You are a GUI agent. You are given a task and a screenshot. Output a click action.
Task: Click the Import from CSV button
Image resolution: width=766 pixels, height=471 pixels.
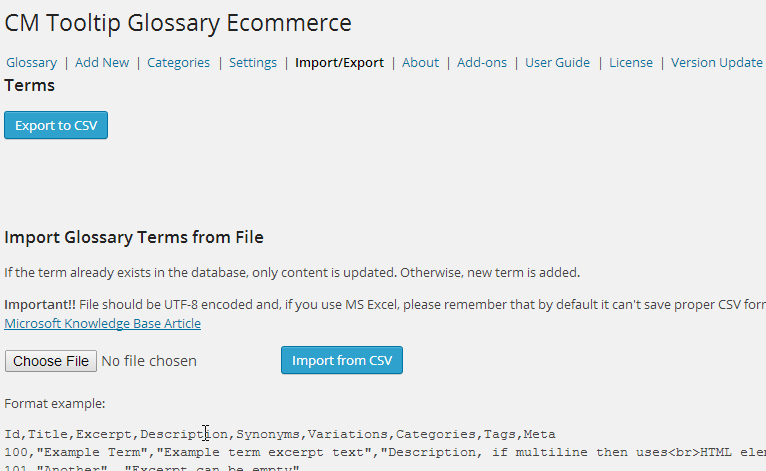pyautogui.click(x=342, y=360)
